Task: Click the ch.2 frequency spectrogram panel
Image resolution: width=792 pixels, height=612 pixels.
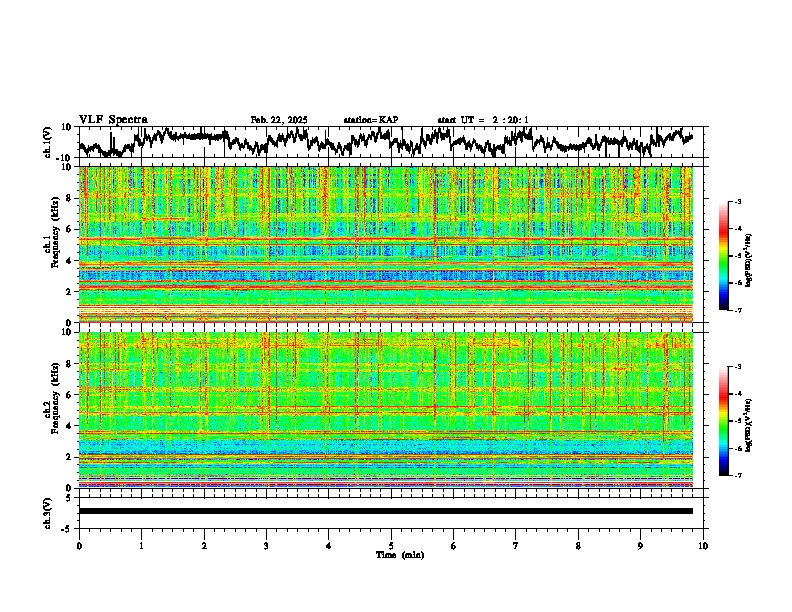Action: click(386, 410)
